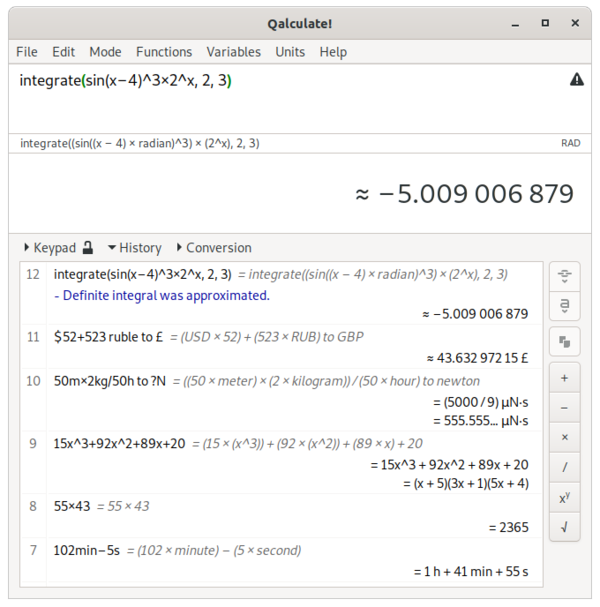Expand the Keypad section
Image resolution: width=600 pixels, height=607 pixels.
pos(50,248)
